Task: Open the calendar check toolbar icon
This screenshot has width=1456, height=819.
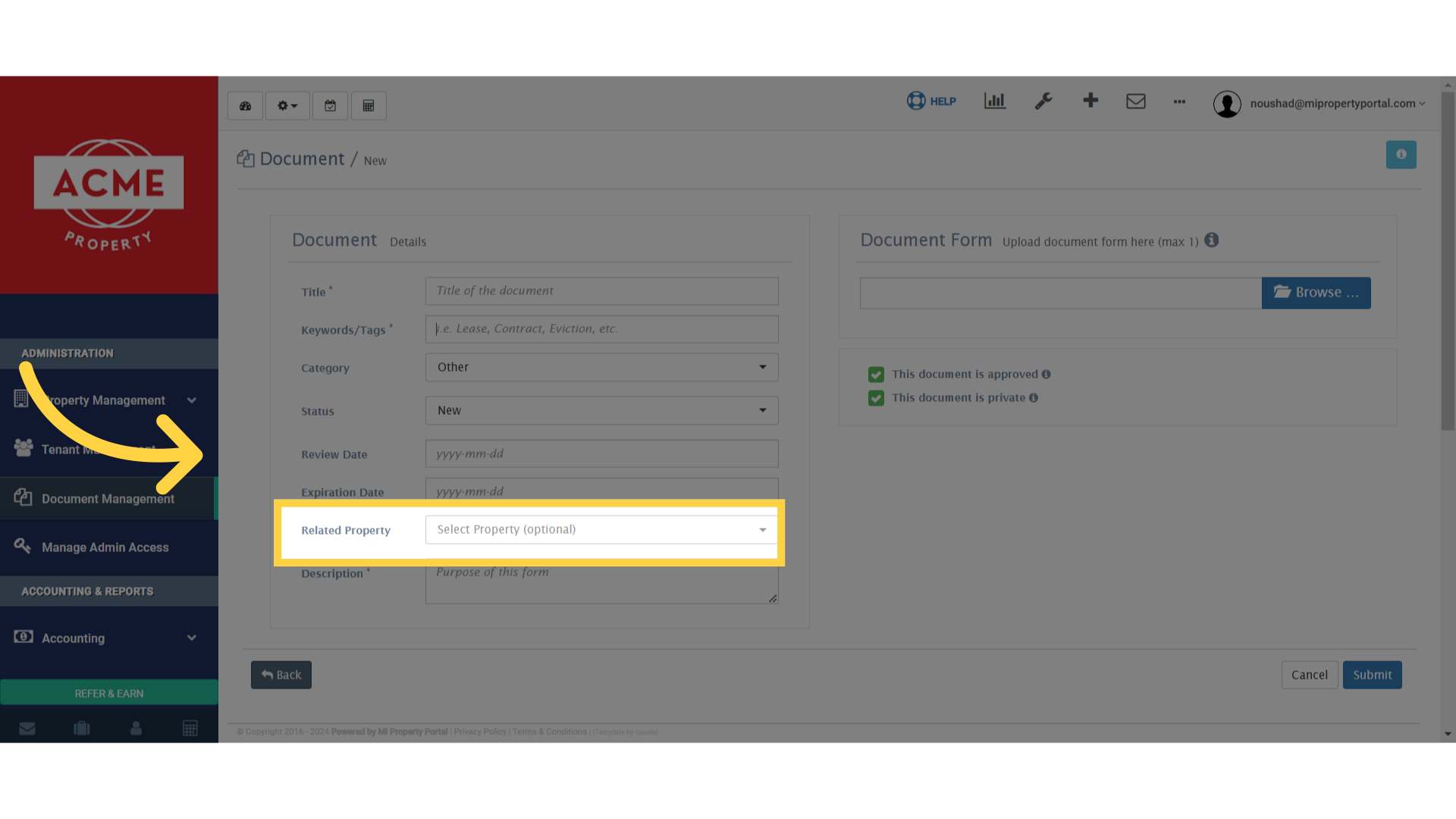Action: (331, 106)
